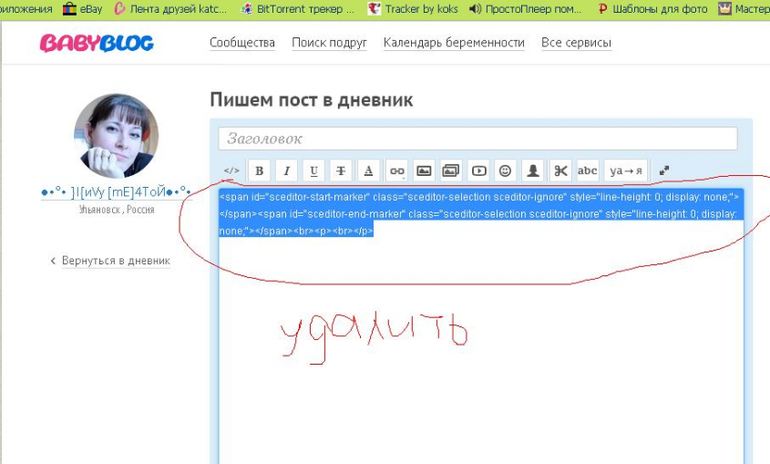The width and height of the screenshot is (770, 464).
Task: Click the Пишем пост в дневник heading
Action: (x=311, y=100)
